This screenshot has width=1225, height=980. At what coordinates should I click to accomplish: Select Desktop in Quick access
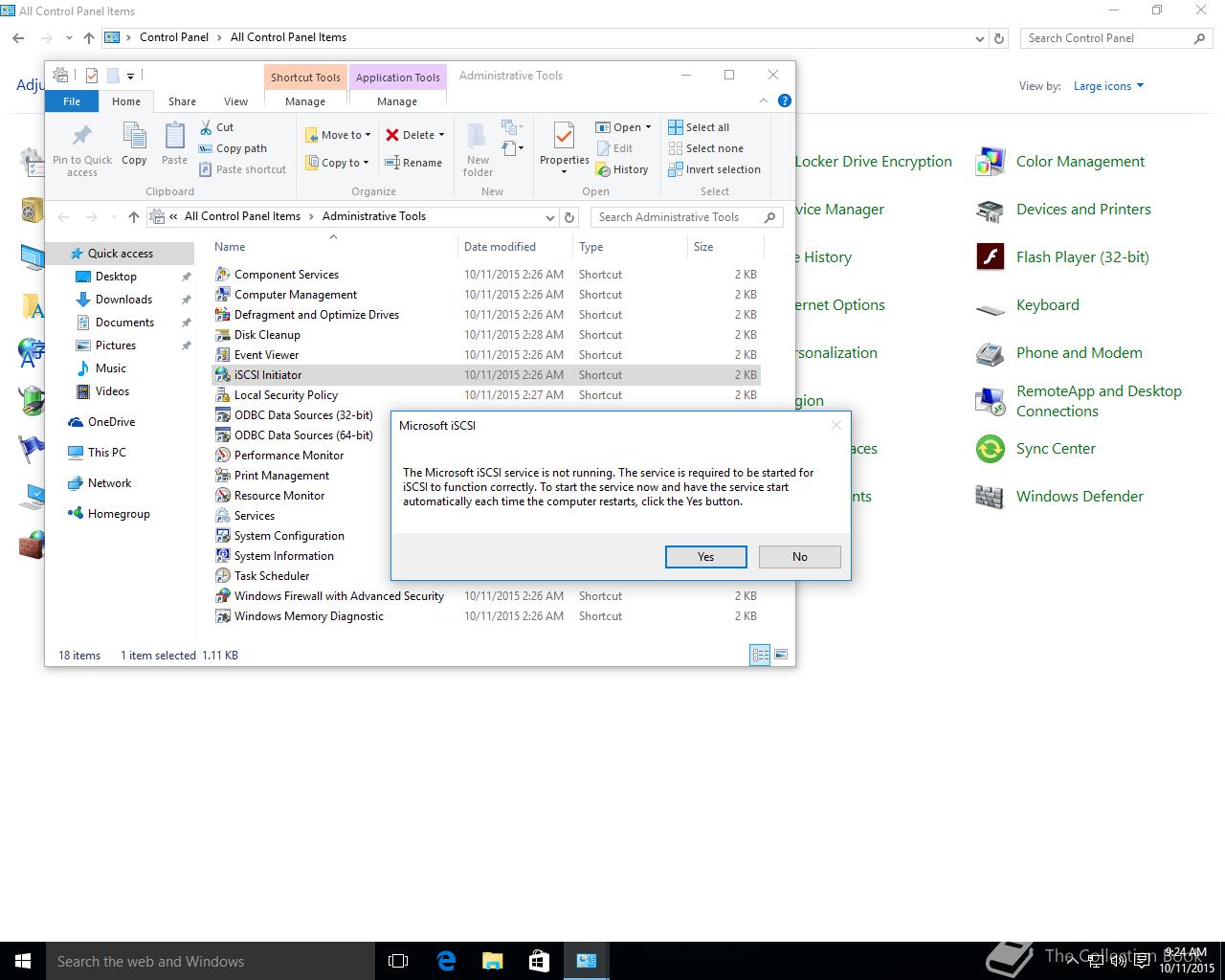pos(116,277)
